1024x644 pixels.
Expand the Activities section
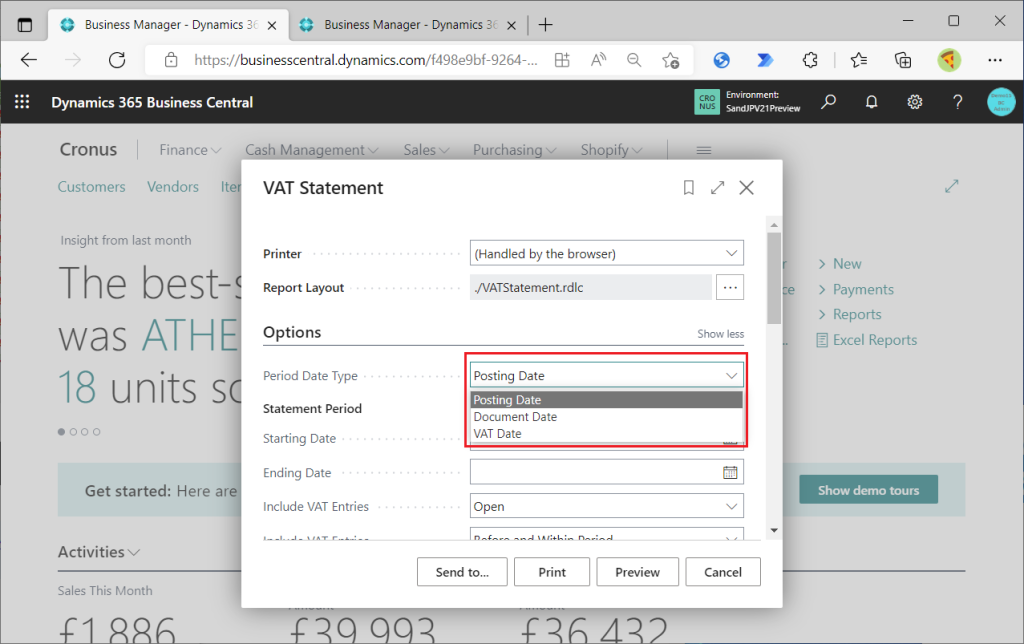pos(99,552)
